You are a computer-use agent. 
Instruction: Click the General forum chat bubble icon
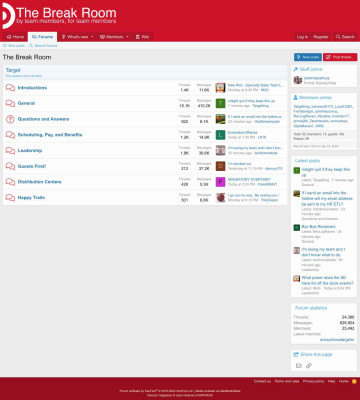[x=10, y=103]
